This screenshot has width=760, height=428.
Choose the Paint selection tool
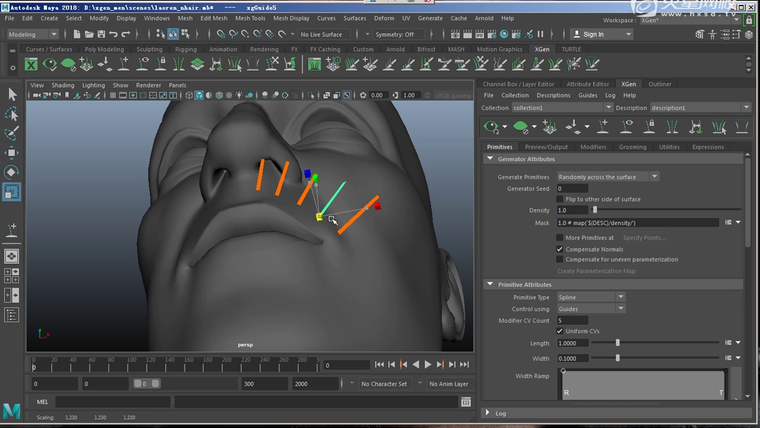point(12,133)
